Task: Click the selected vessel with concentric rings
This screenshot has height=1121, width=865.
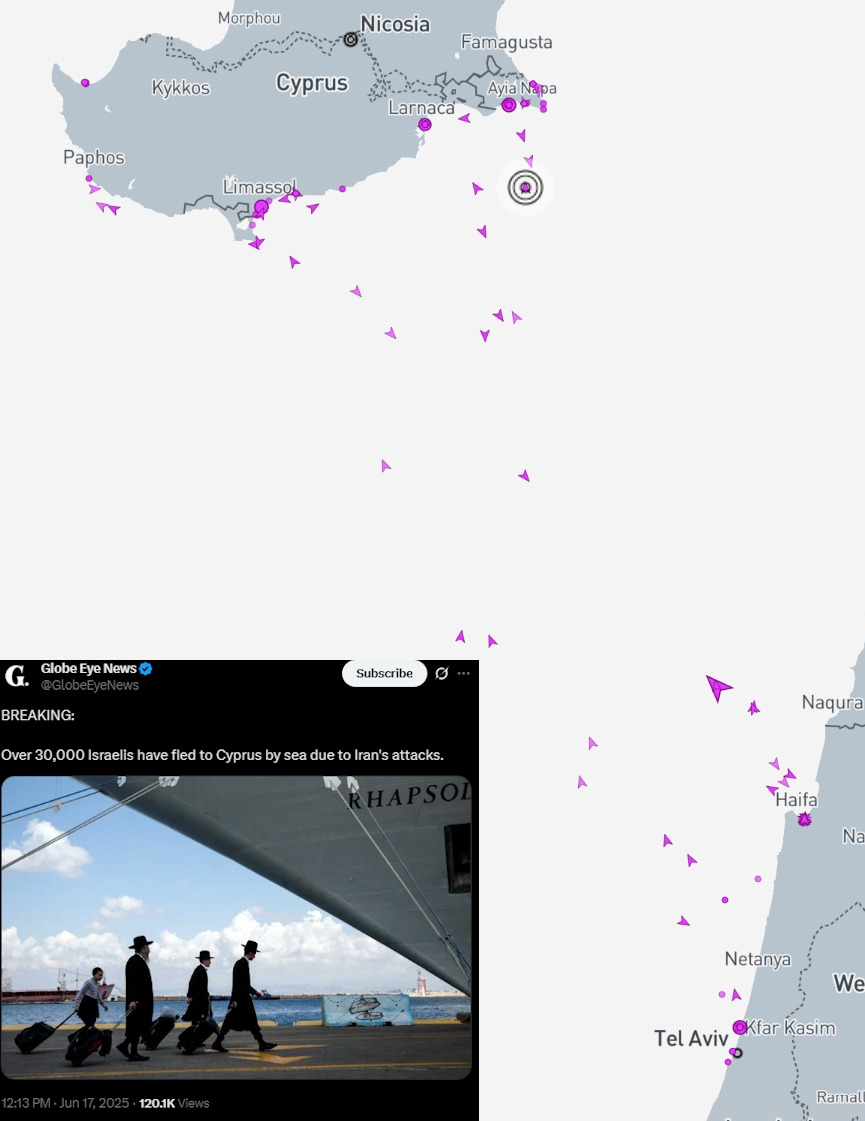Action: 525,188
